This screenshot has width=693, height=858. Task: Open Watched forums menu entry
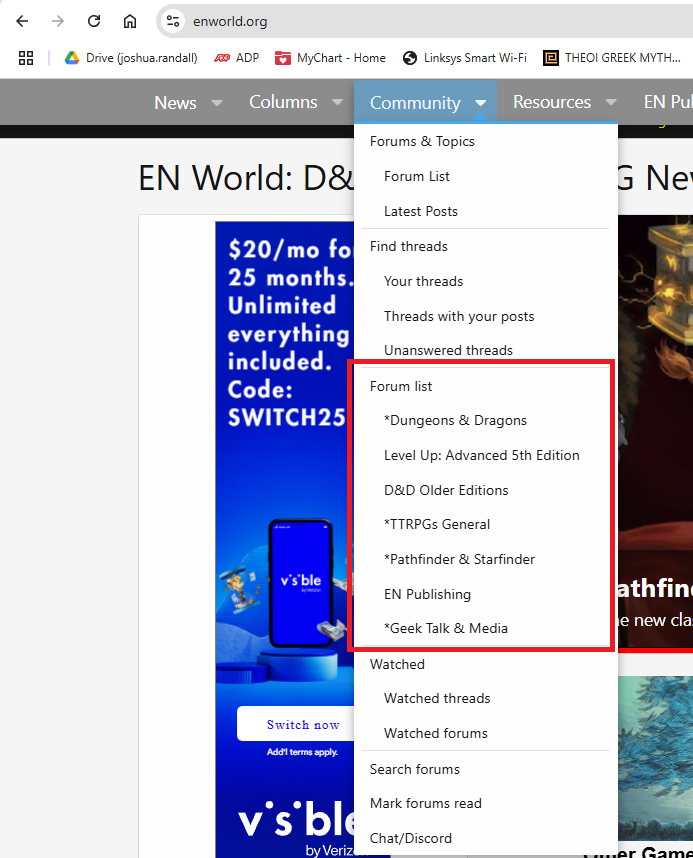pos(436,733)
